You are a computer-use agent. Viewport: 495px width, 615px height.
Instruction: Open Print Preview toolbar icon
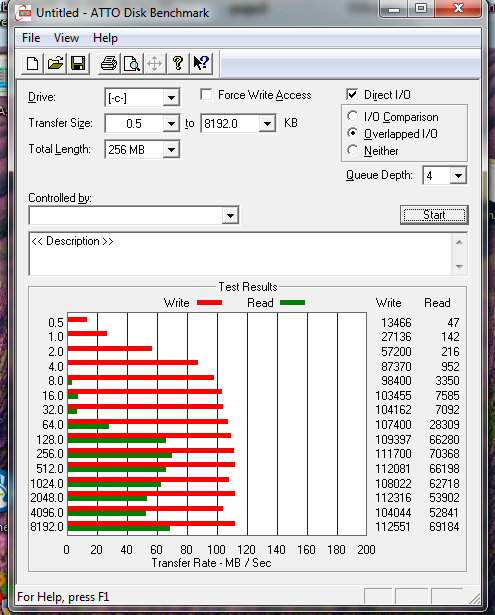pyautogui.click(x=132, y=64)
